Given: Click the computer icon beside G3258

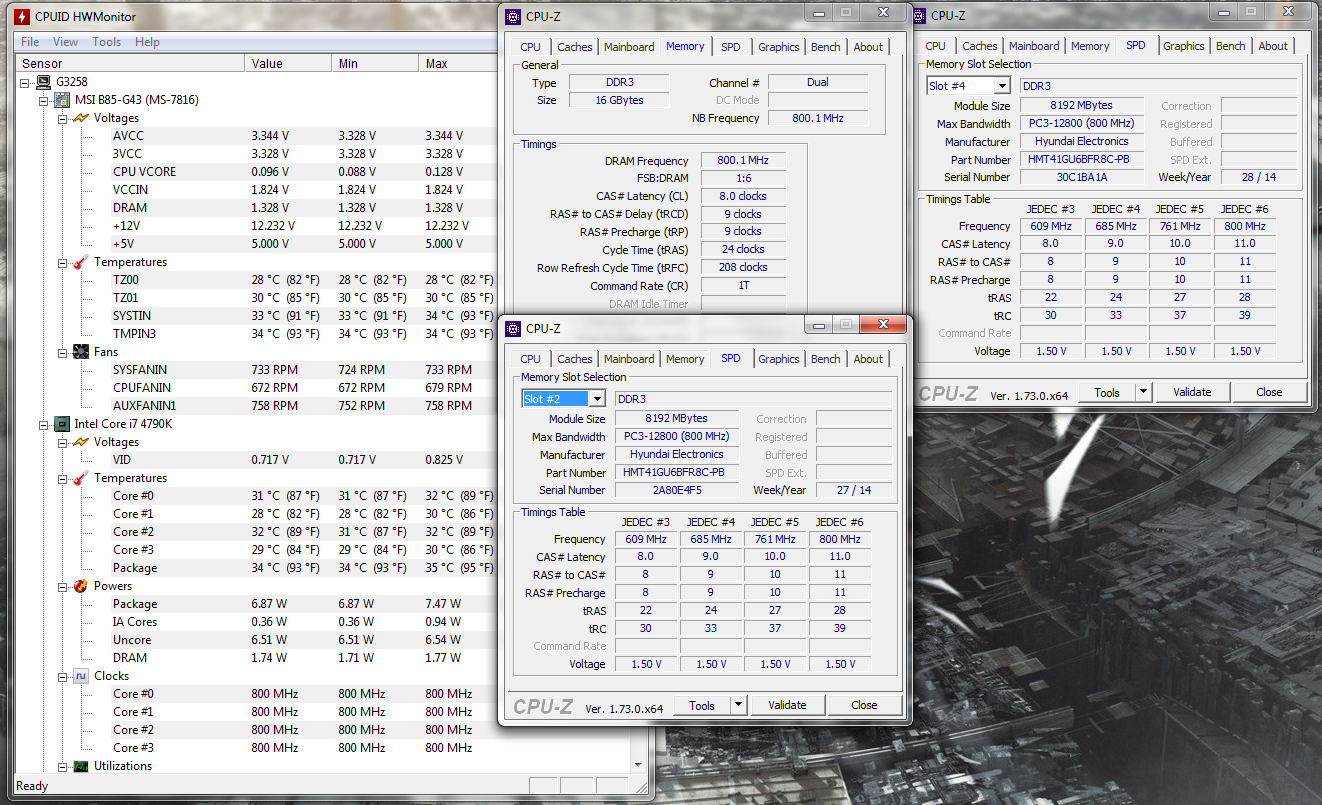Looking at the screenshot, I should click(43, 82).
